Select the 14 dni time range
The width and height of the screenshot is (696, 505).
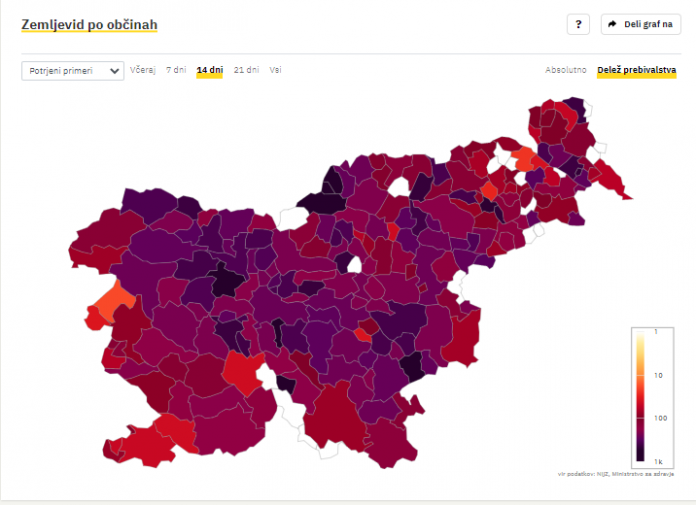tap(210, 70)
